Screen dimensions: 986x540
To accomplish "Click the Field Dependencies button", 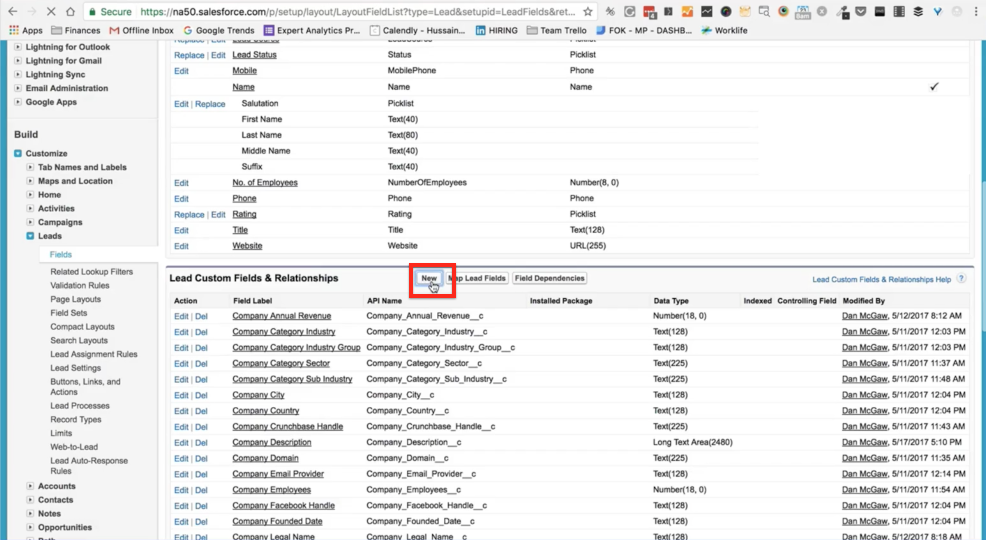I will 550,278.
